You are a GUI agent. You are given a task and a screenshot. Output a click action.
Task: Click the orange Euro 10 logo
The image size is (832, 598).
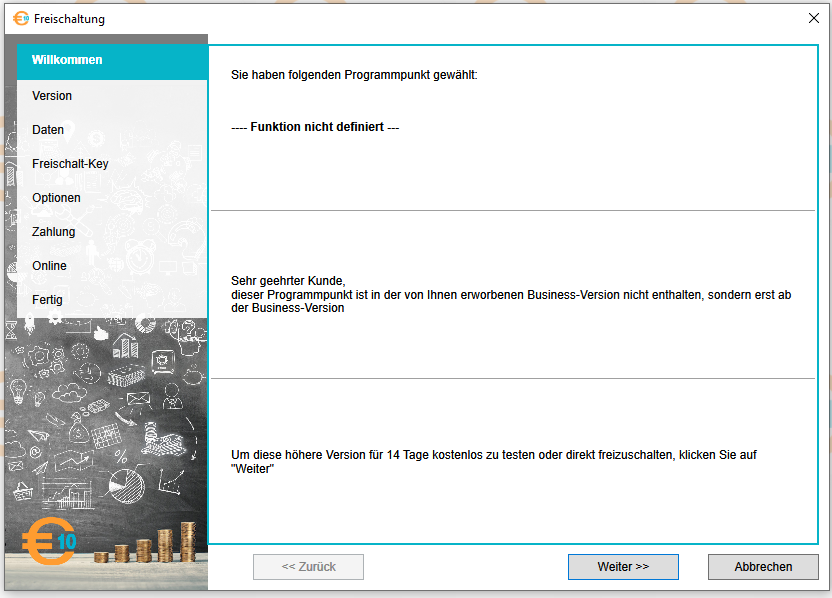pos(49,541)
